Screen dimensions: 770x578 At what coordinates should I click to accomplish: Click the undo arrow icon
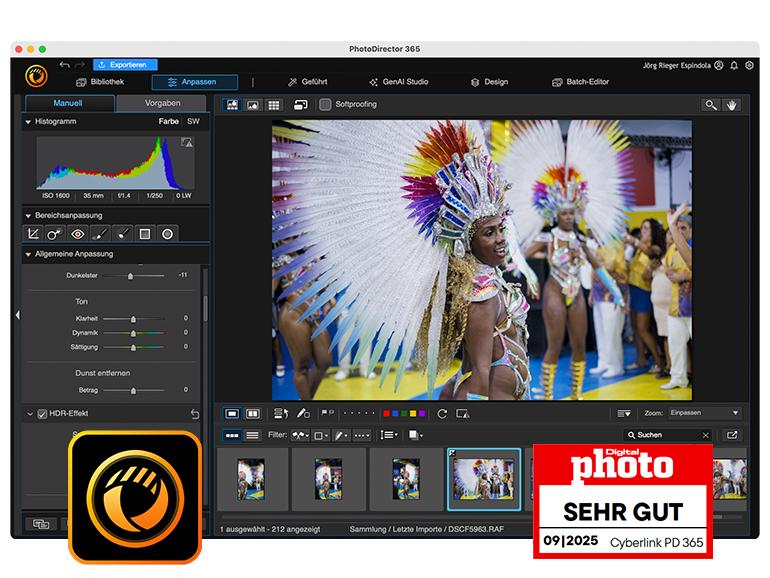(x=64, y=65)
